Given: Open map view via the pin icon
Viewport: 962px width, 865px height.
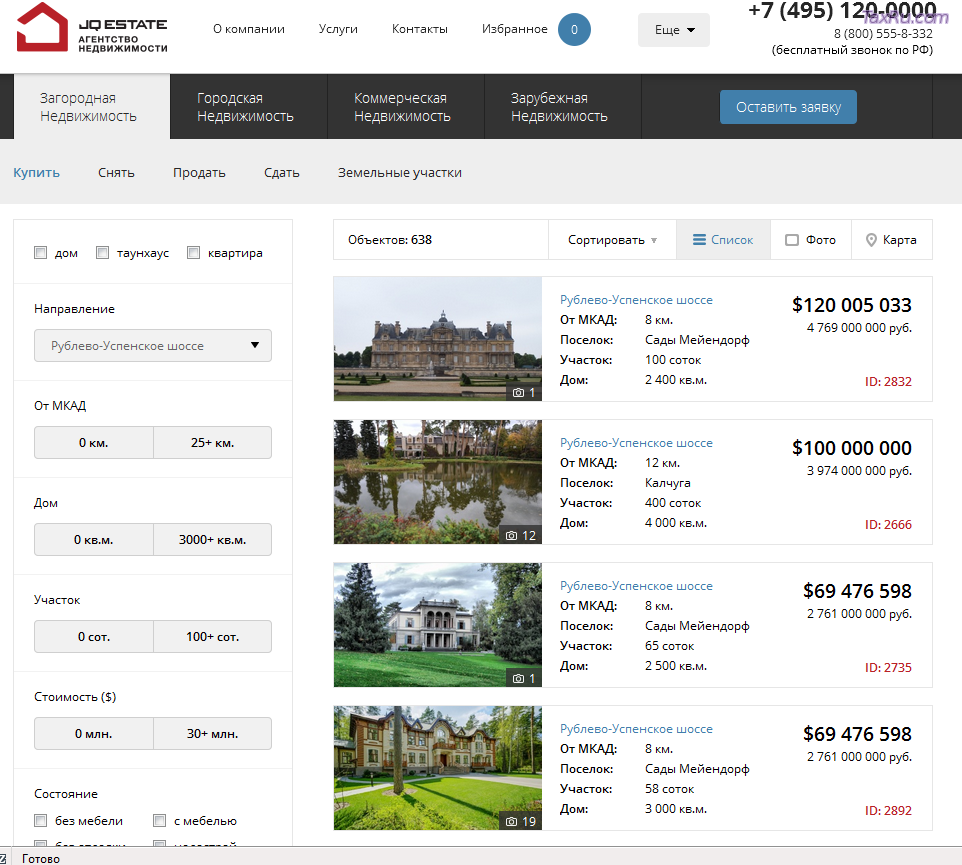Looking at the screenshot, I should (x=871, y=240).
